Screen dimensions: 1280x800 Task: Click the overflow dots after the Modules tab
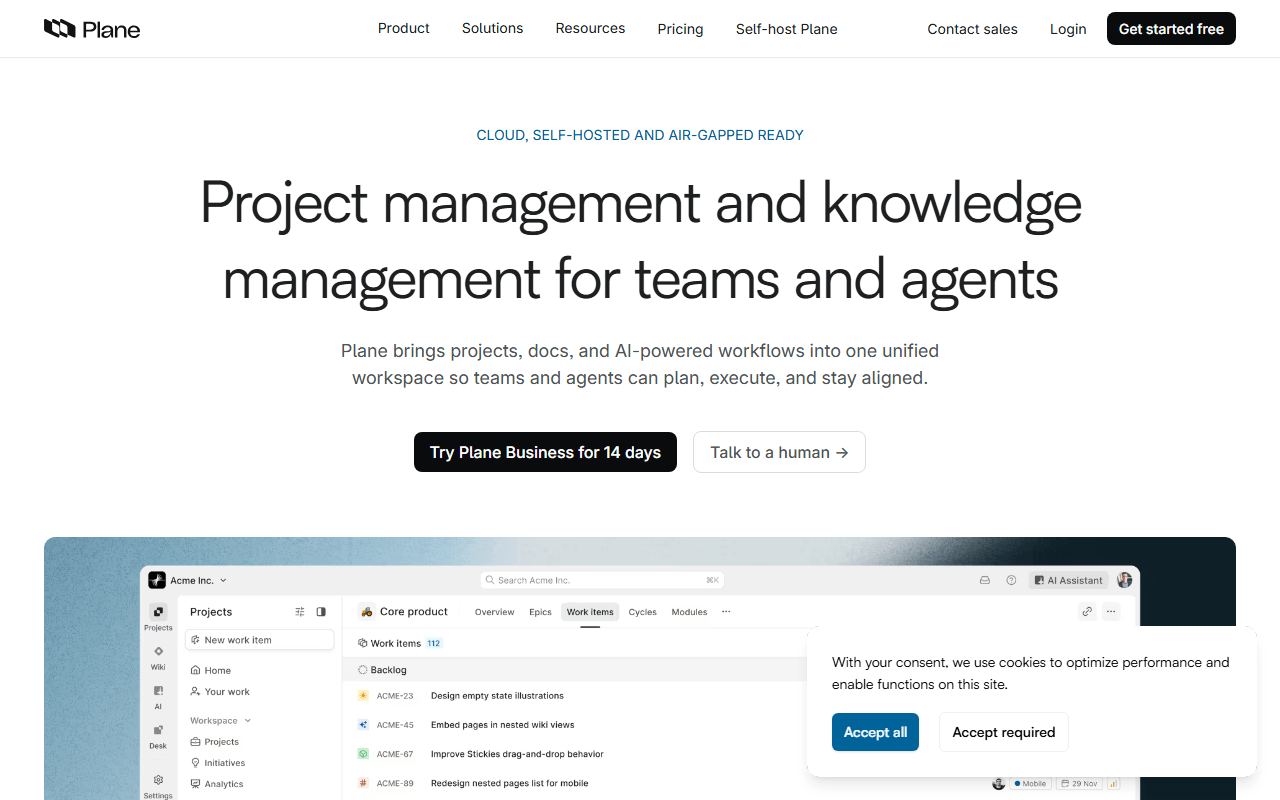pyautogui.click(x=726, y=612)
